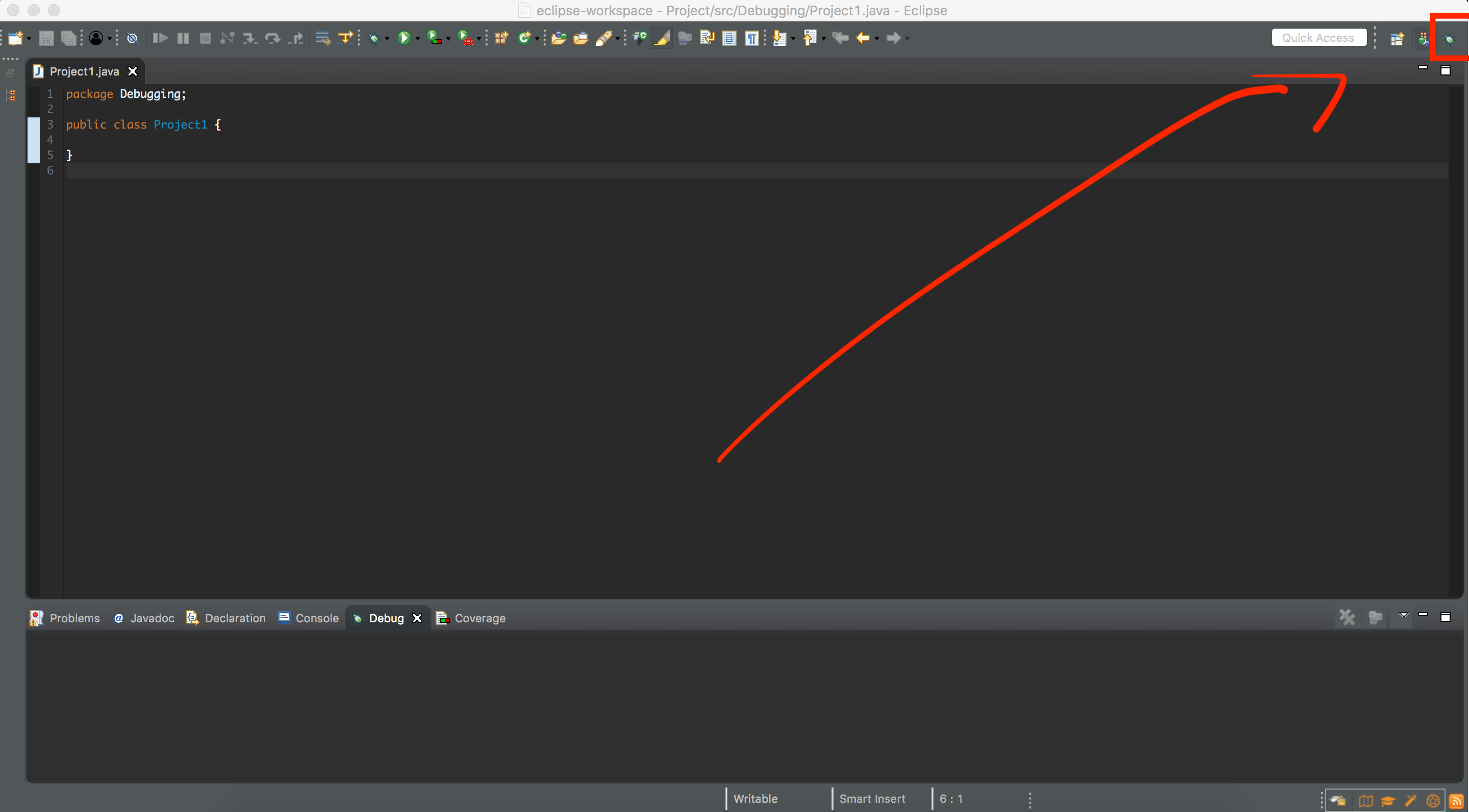The width and height of the screenshot is (1469, 812).
Task: Toggle Skip All Breakpoints
Action: pos(132,38)
